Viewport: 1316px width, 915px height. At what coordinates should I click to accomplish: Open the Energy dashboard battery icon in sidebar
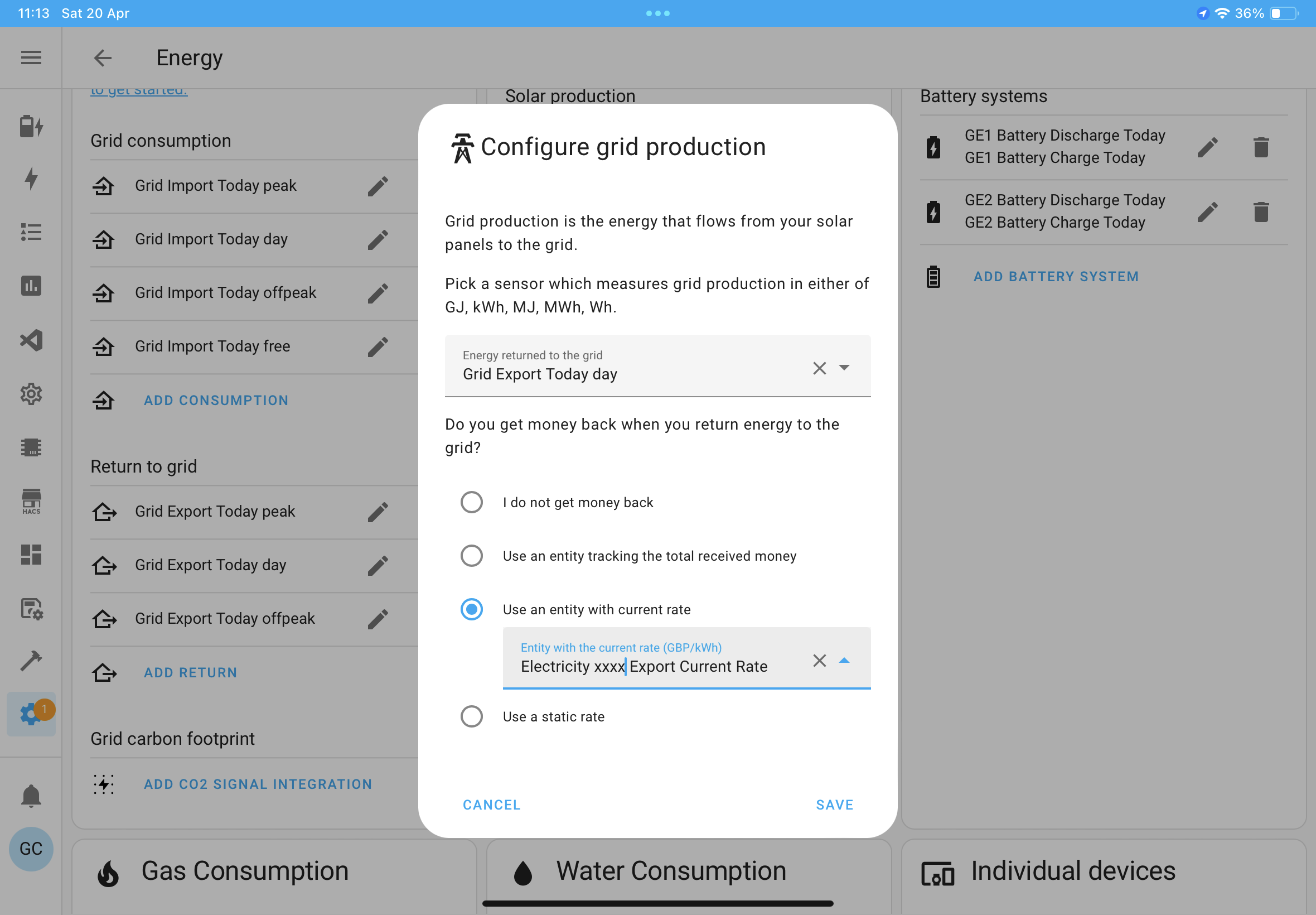click(31, 126)
